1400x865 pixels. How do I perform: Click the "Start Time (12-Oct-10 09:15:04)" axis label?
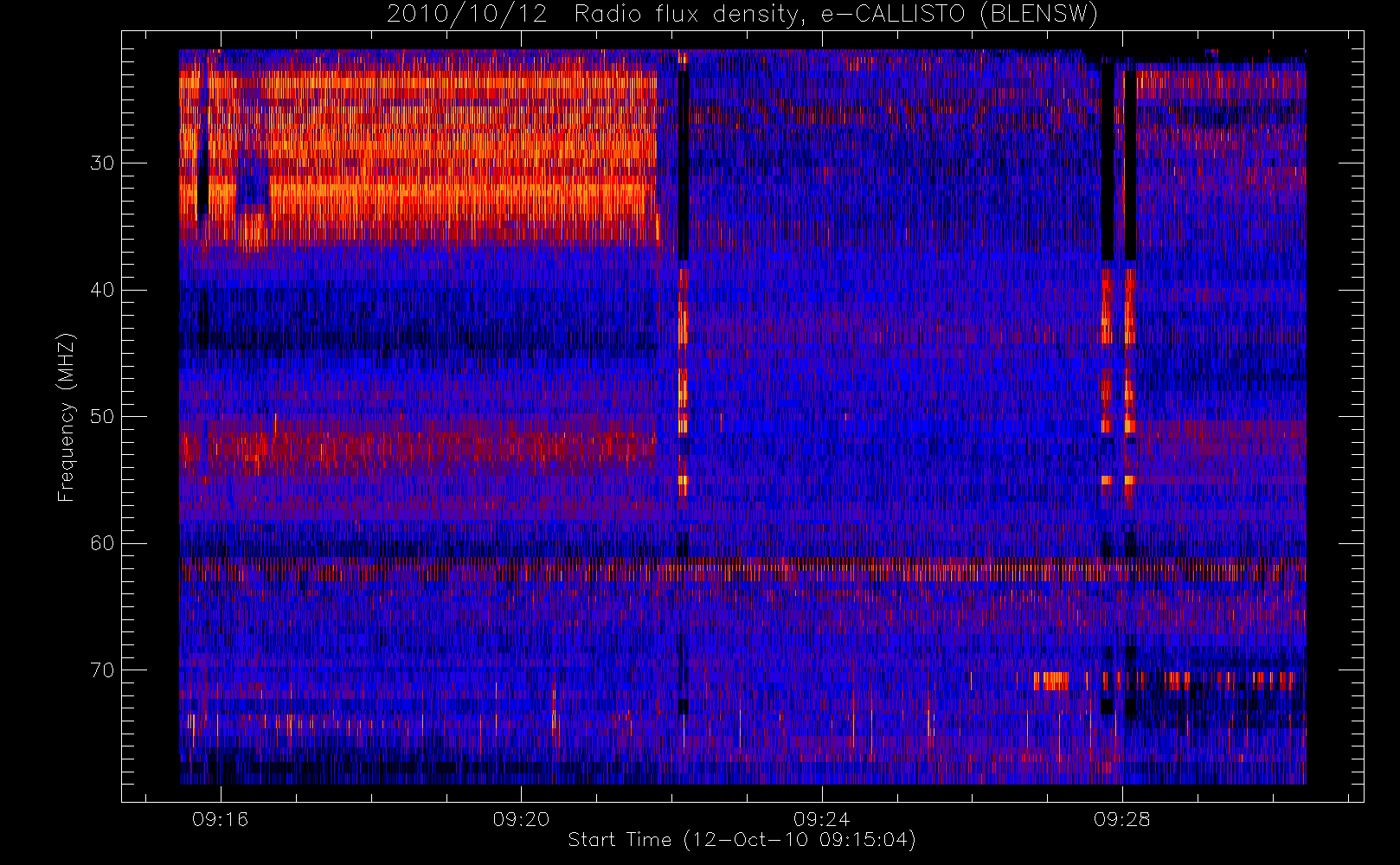point(742,840)
